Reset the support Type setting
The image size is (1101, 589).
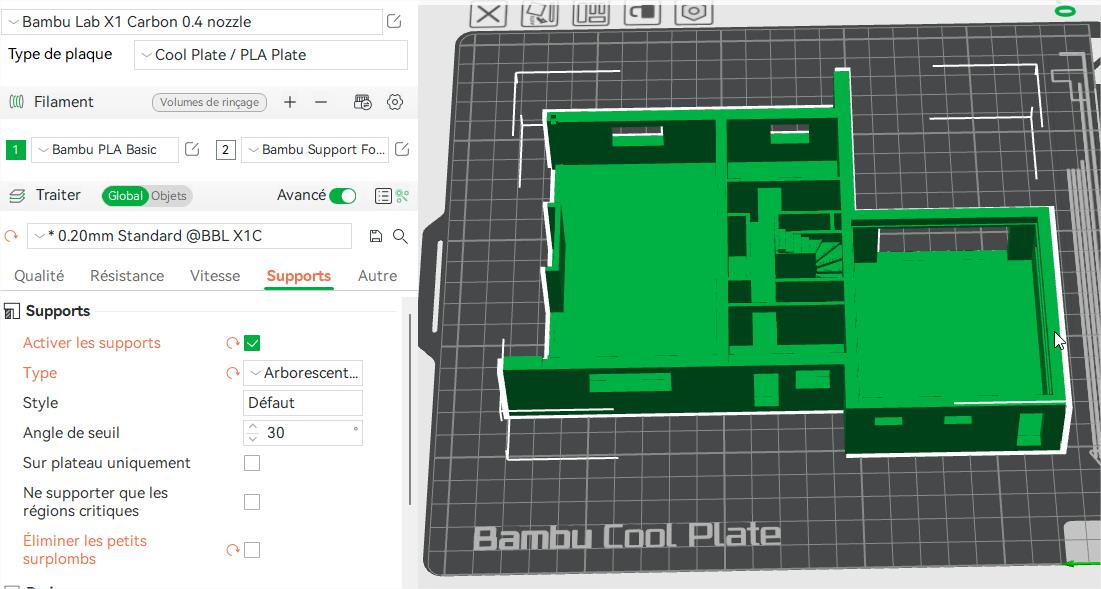click(233, 373)
